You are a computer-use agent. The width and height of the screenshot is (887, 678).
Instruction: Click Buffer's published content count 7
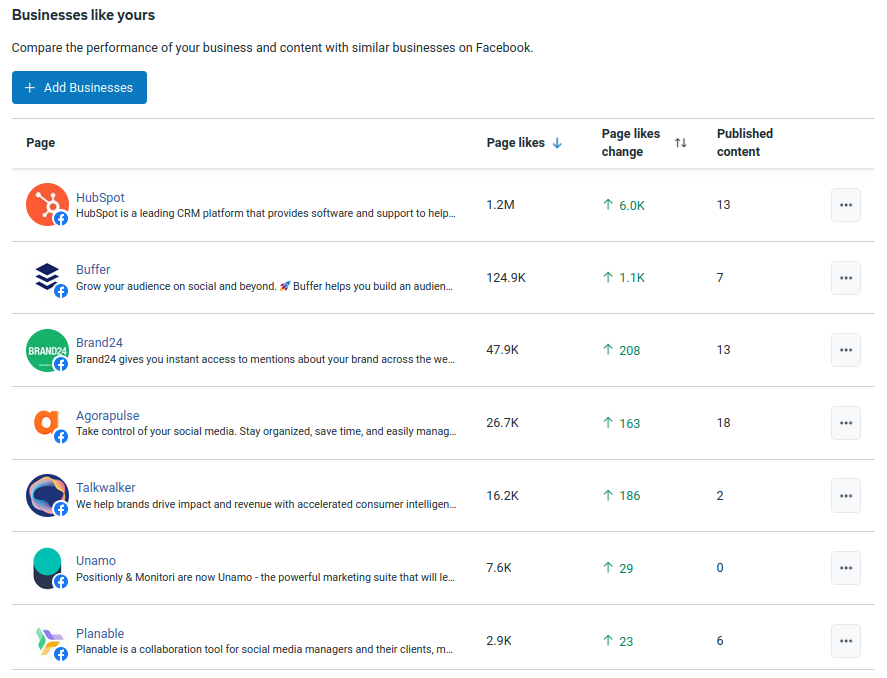[720, 278]
